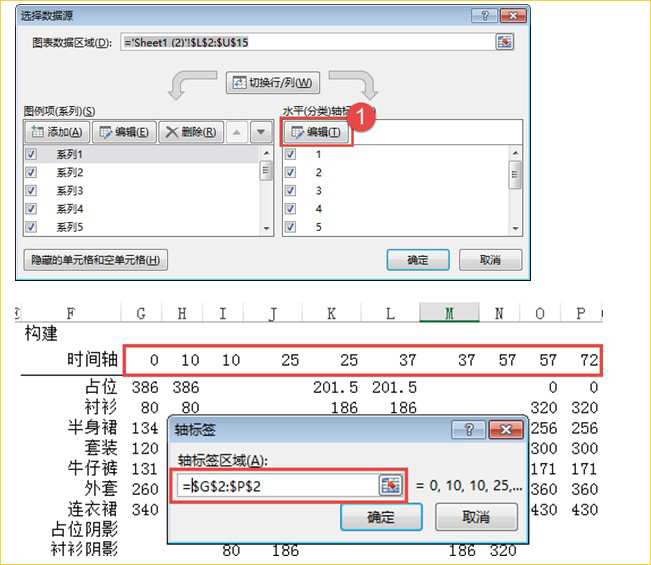Click axis label list scrollbar down arrow
The width and height of the screenshot is (651, 565).
(x=515, y=229)
